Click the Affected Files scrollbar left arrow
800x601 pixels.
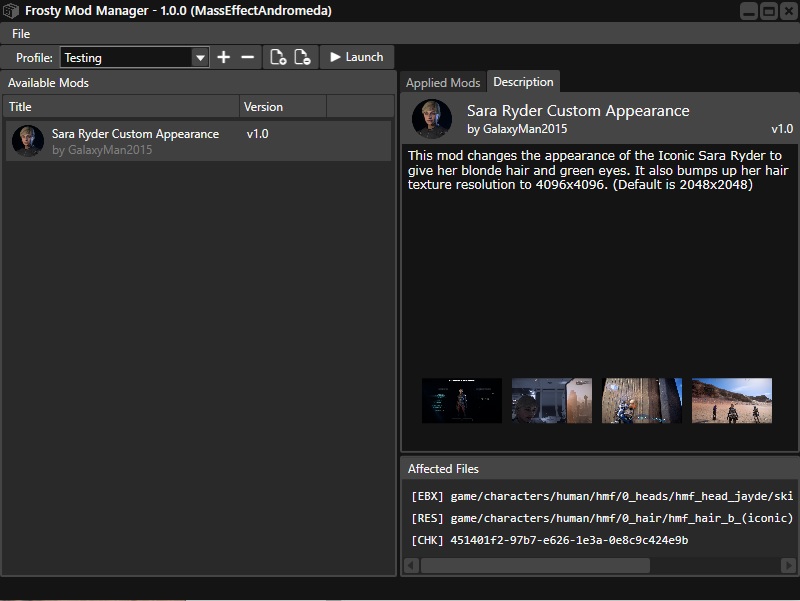coord(410,566)
